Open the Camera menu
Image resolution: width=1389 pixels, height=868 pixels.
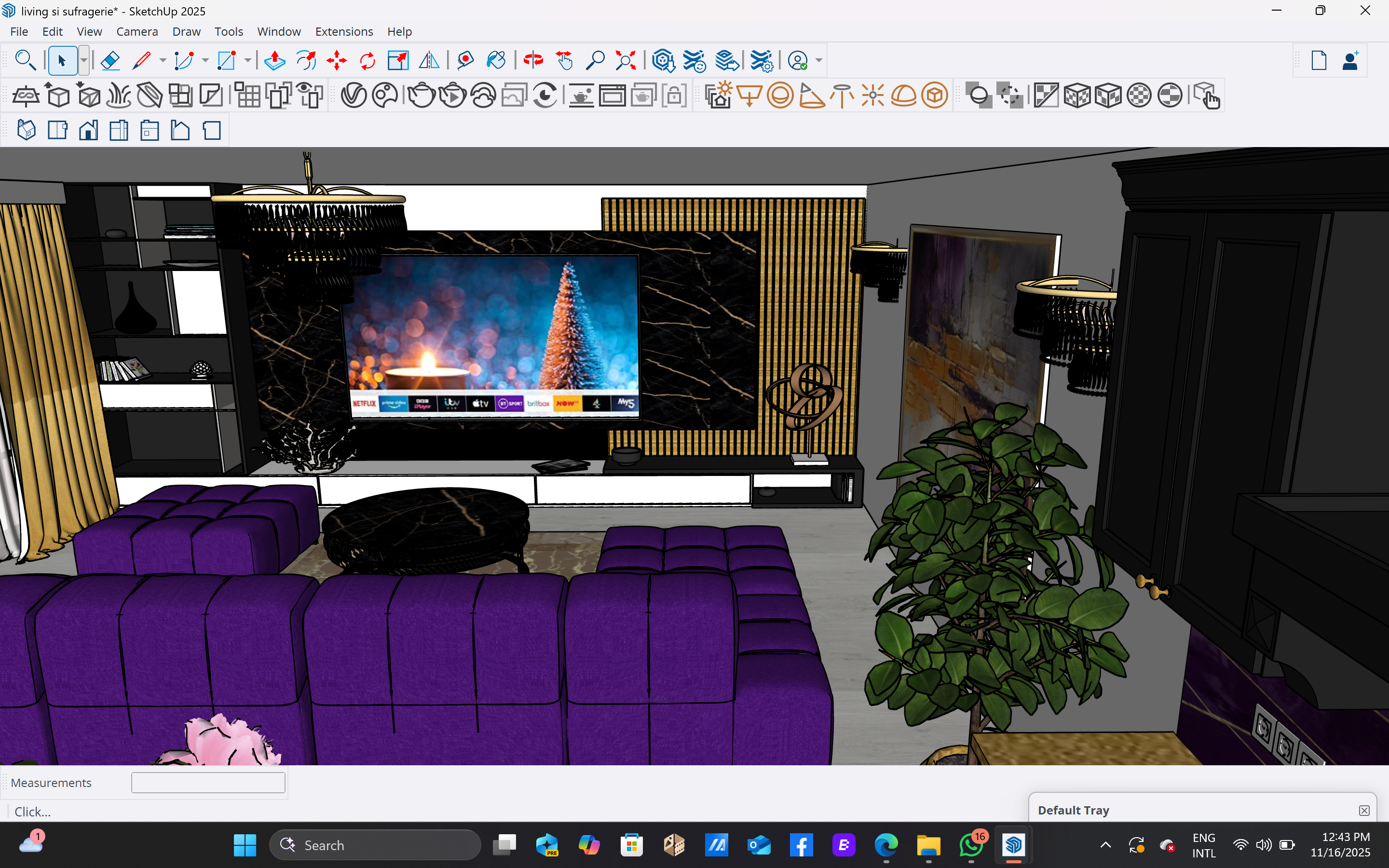[136, 31]
